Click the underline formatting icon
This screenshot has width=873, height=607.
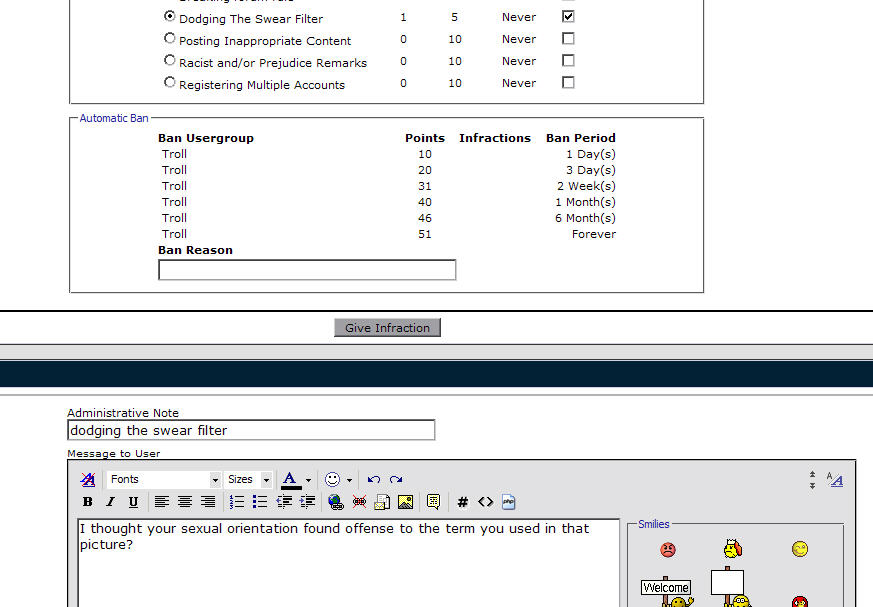(133, 502)
